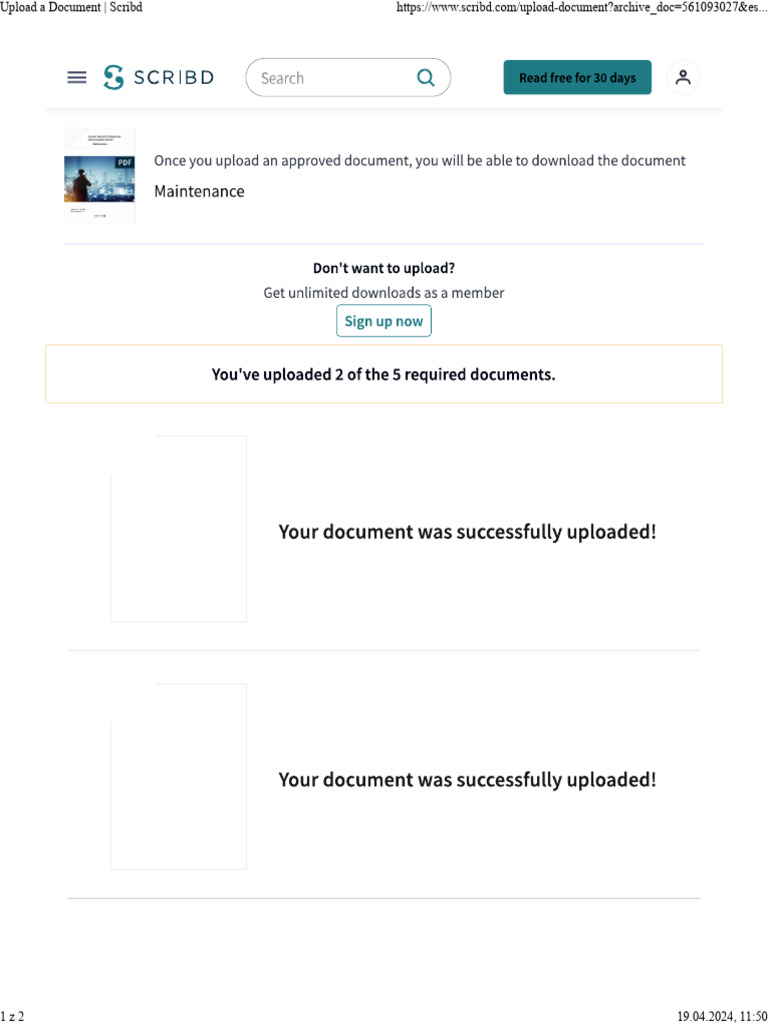Open the user profile account icon

683,78
